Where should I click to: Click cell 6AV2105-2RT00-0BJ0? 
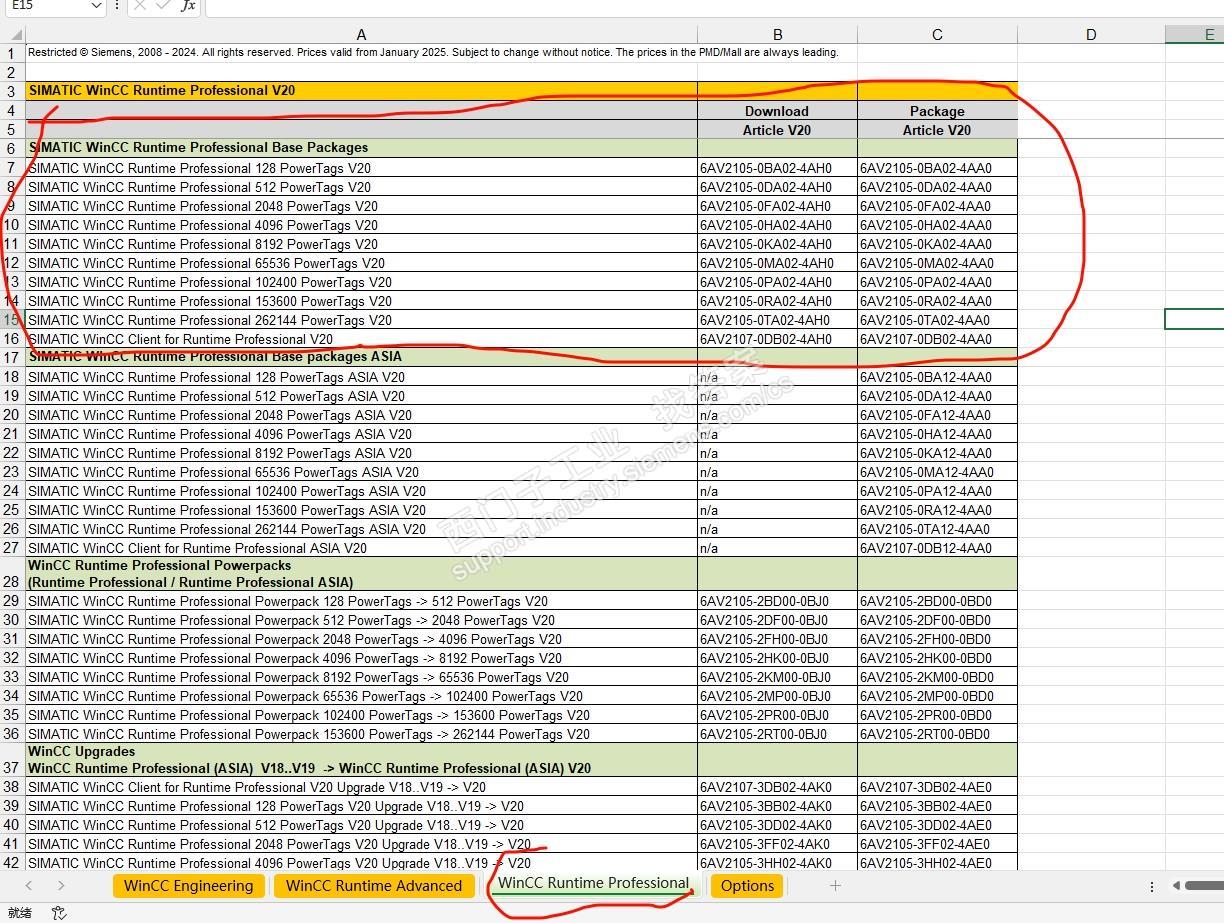(777, 734)
